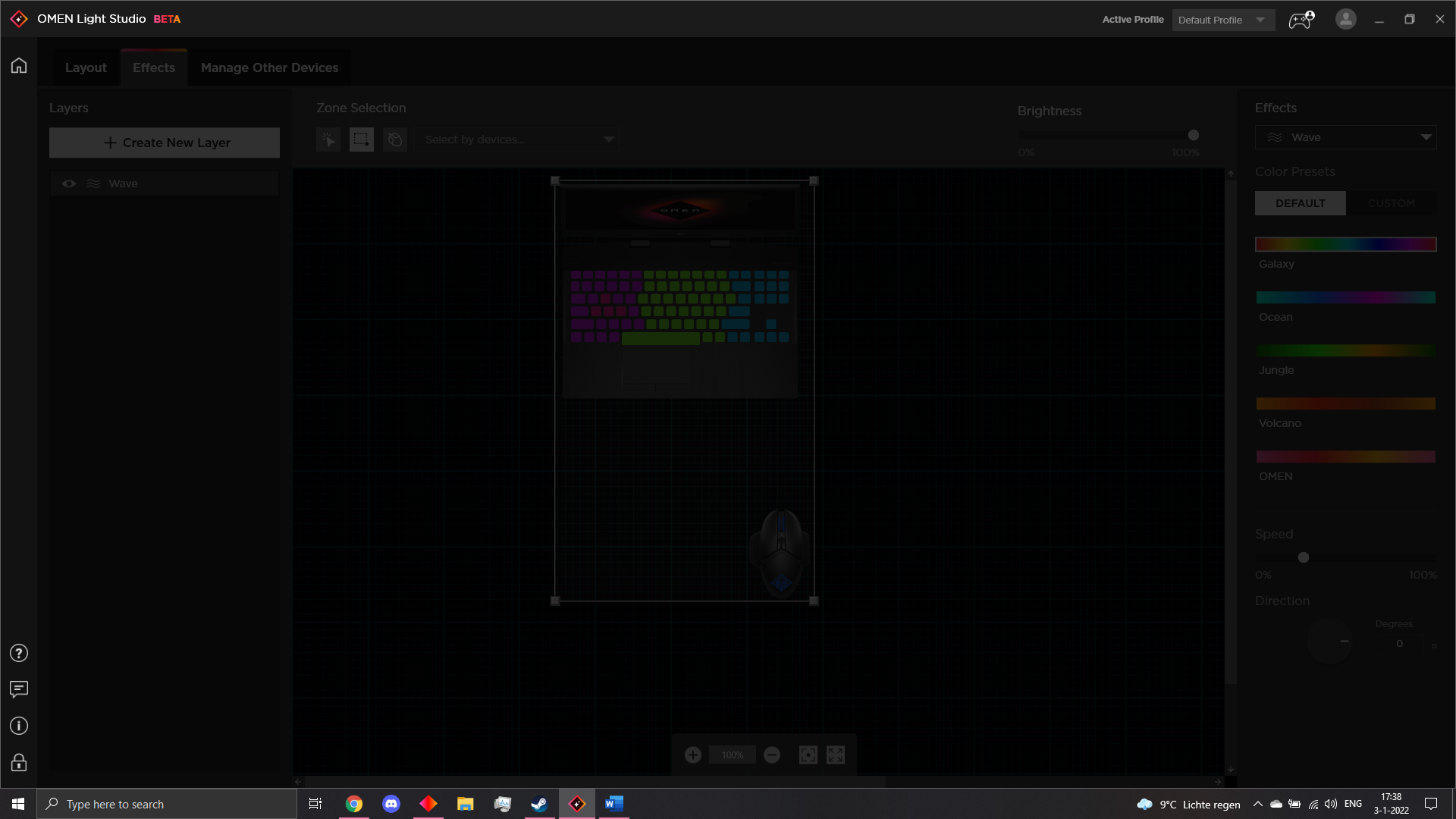Switch to the Layout tab
This screenshot has height=819, width=1456.
86,67
